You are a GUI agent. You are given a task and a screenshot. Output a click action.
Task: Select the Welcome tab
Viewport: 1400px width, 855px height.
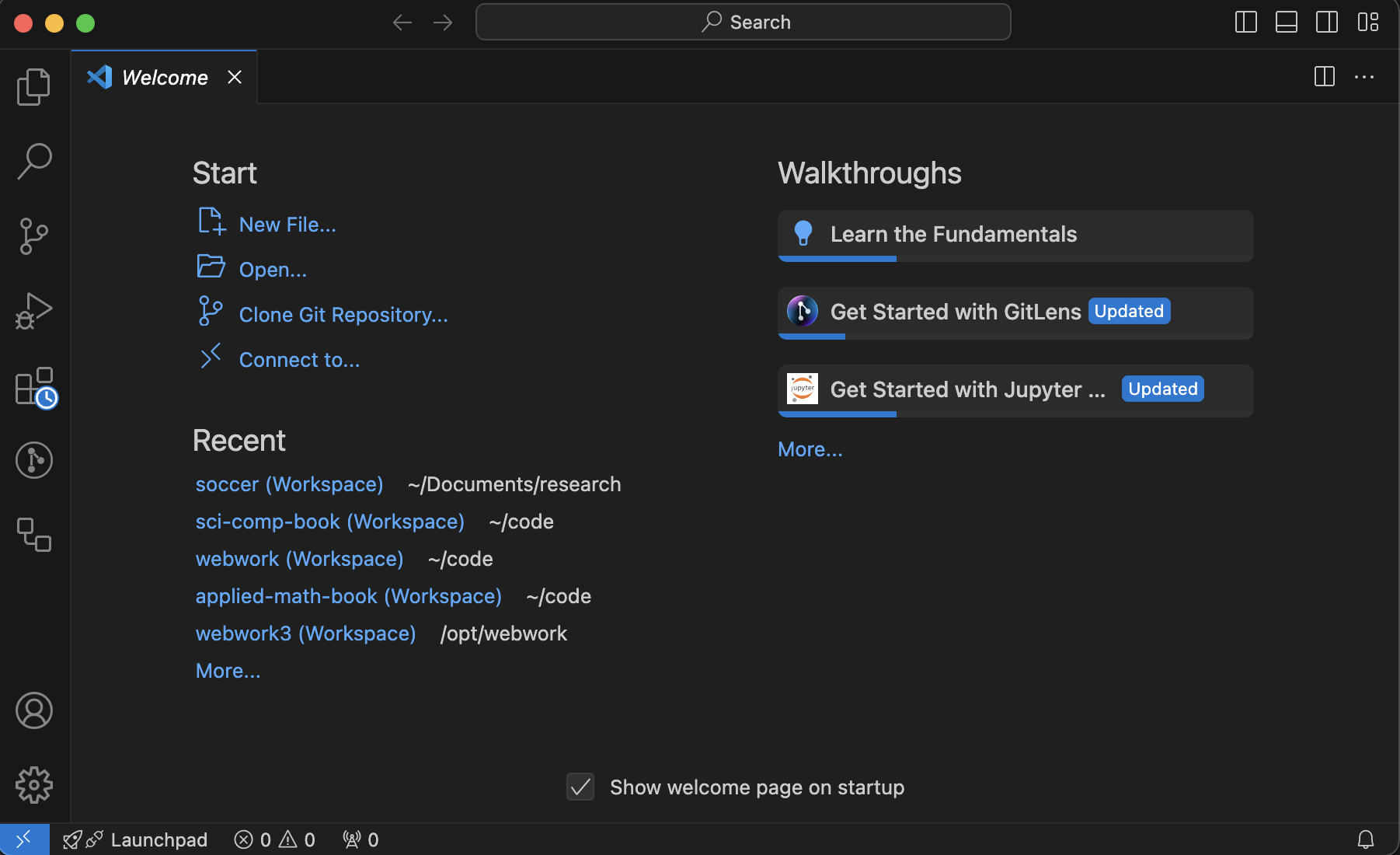pyautogui.click(x=165, y=78)
